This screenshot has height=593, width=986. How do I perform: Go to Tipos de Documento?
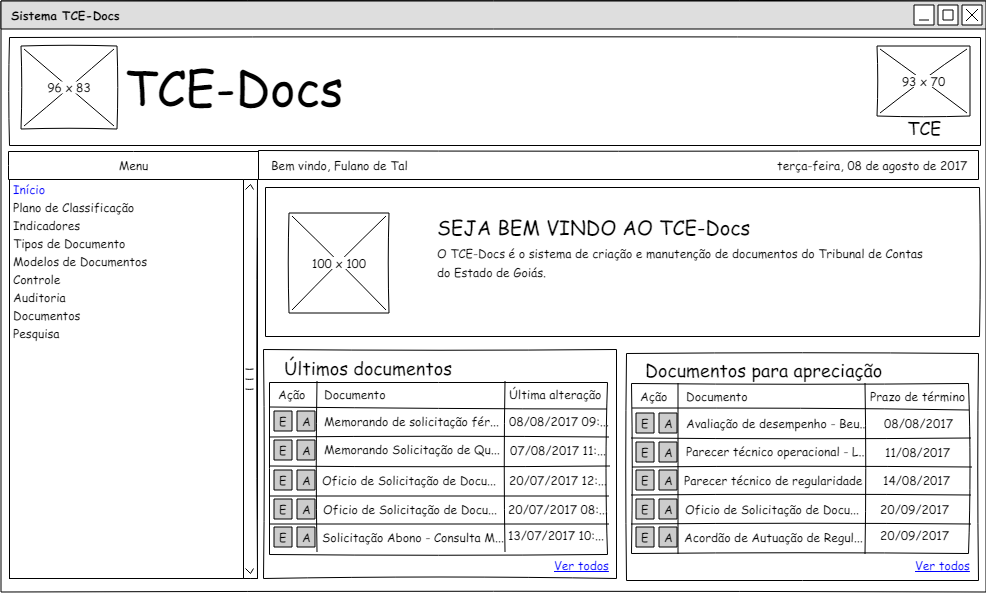coord(69,244)
